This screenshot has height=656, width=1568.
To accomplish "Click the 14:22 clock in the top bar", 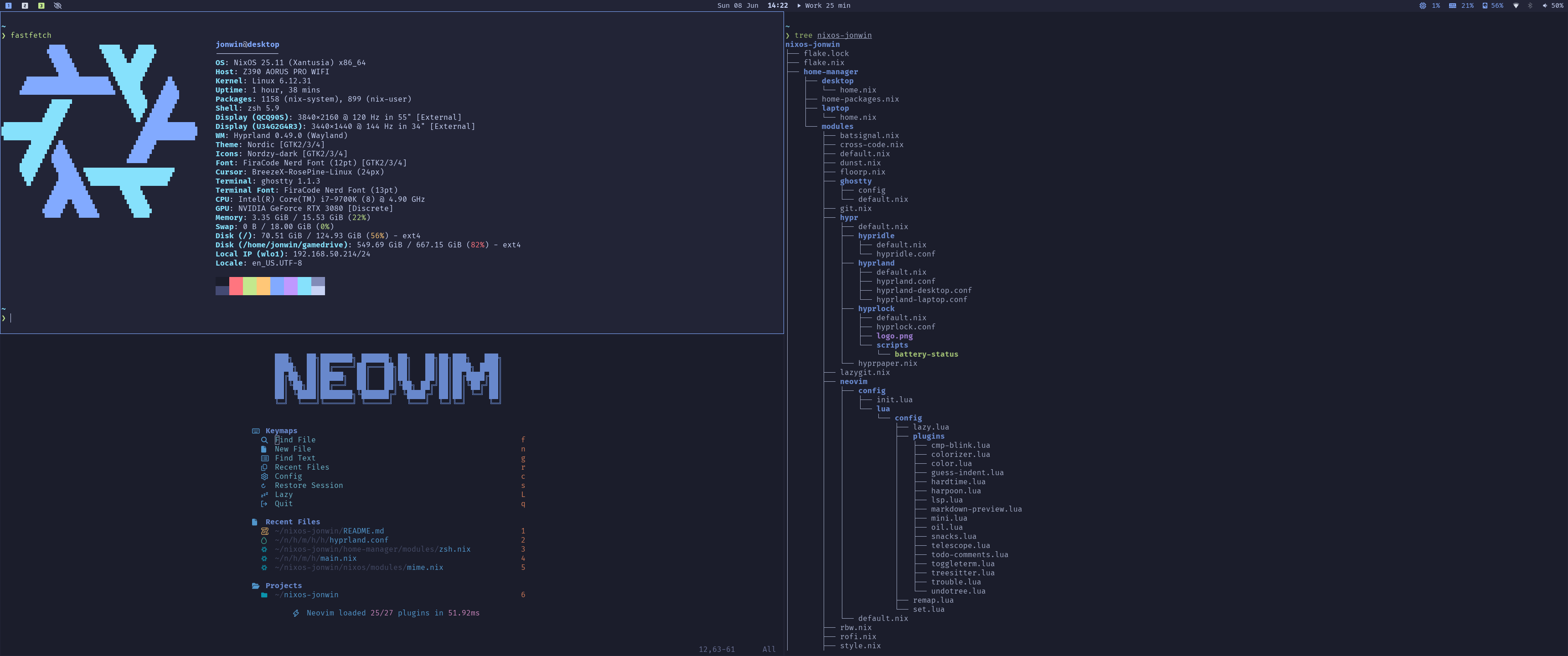I will click(777, 5).
